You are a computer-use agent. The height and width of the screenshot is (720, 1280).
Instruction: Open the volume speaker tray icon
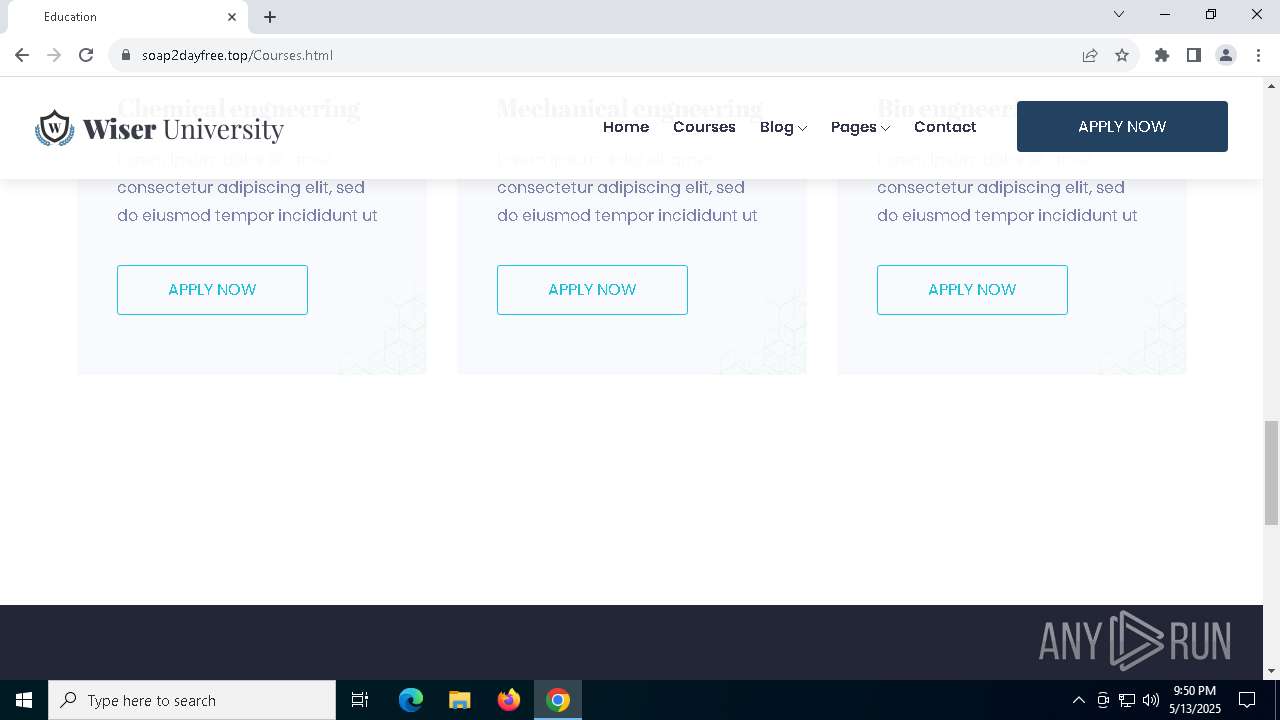coord(1151,700)
